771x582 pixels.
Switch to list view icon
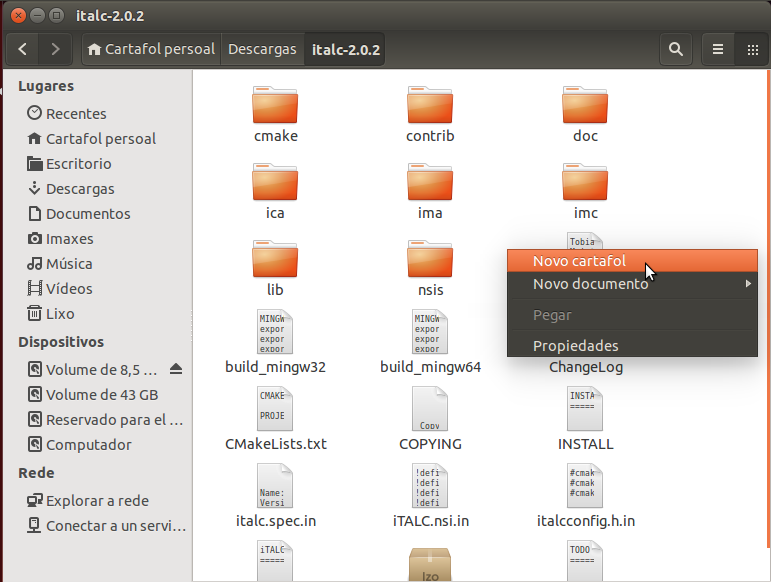coord(718,49)
